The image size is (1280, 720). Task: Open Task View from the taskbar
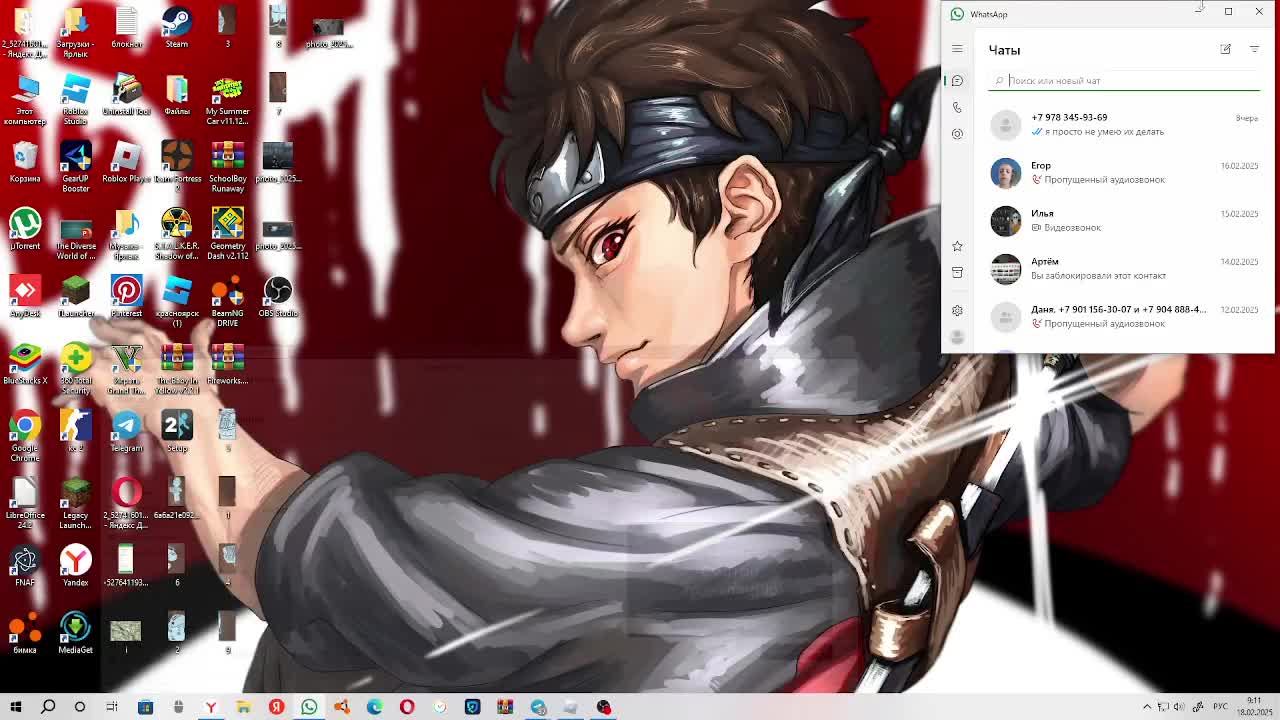point(112,707)
